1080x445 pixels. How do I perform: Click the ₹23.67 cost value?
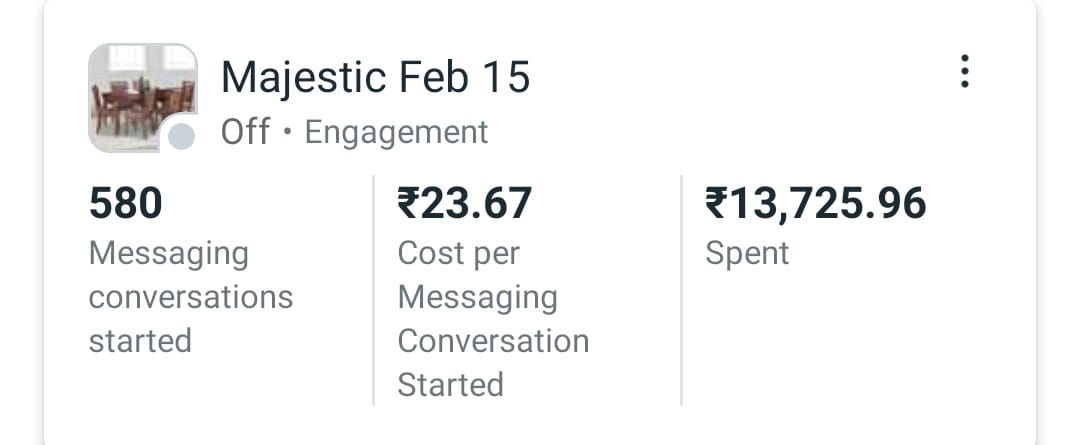coord(465,204)
